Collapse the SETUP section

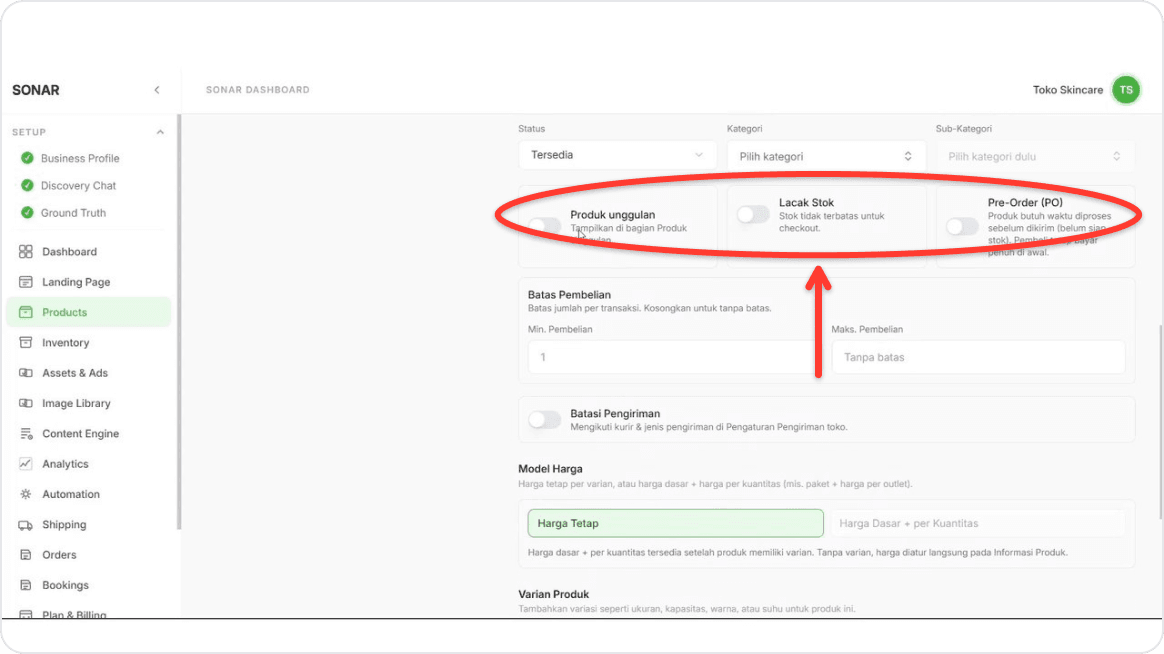pyautogui.click(x=160, y=132)
